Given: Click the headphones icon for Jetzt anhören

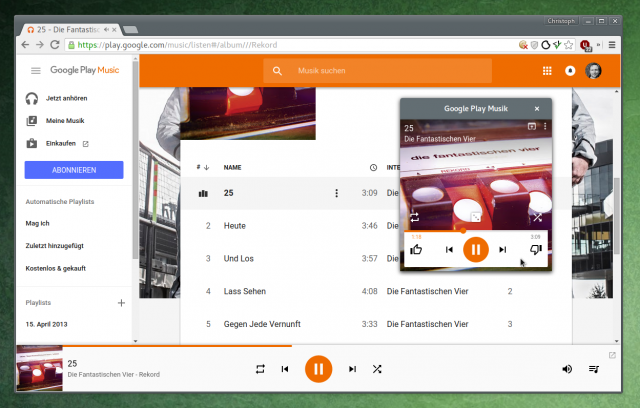Looking at the screenshot, I should tap(31, 98).
